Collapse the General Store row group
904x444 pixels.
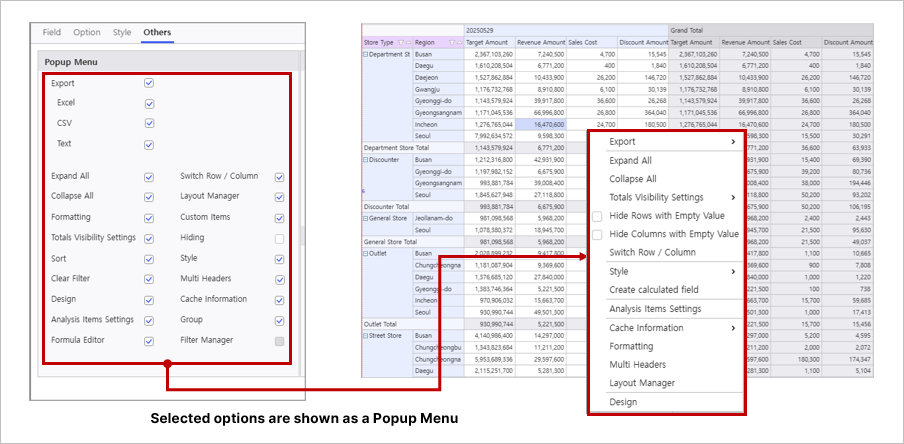click(x=366, y=218)
